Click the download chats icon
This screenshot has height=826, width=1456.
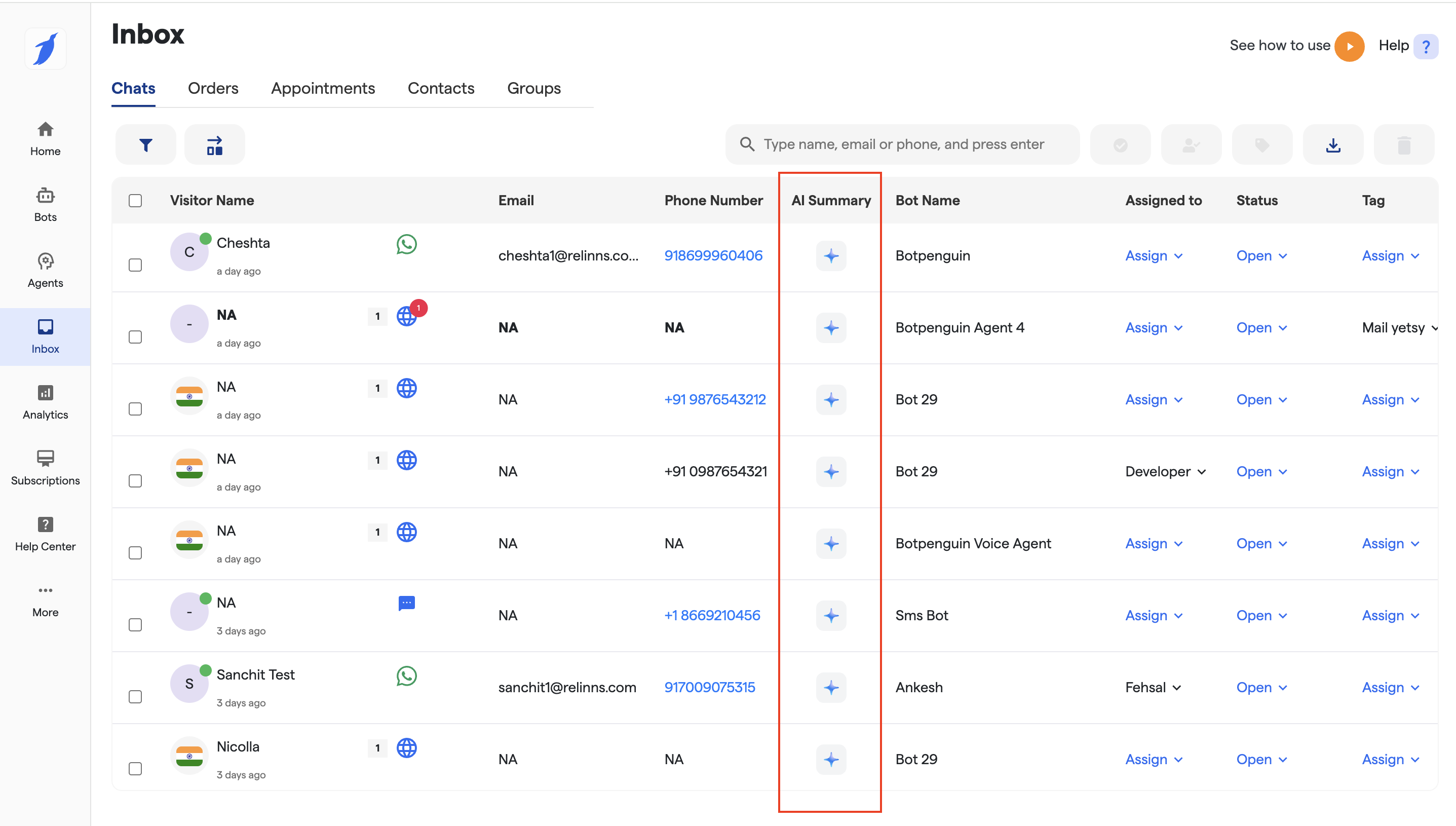1333,144
